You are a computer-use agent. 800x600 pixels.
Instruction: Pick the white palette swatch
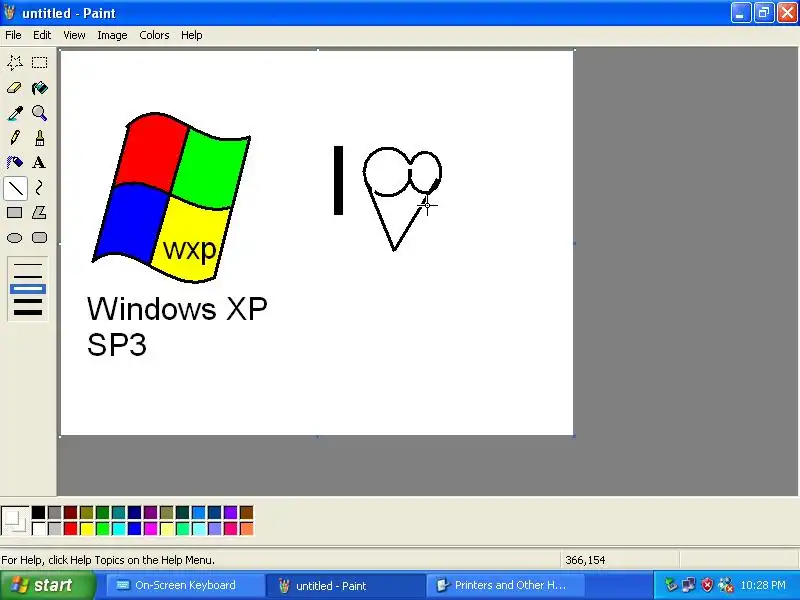point(39,529)
